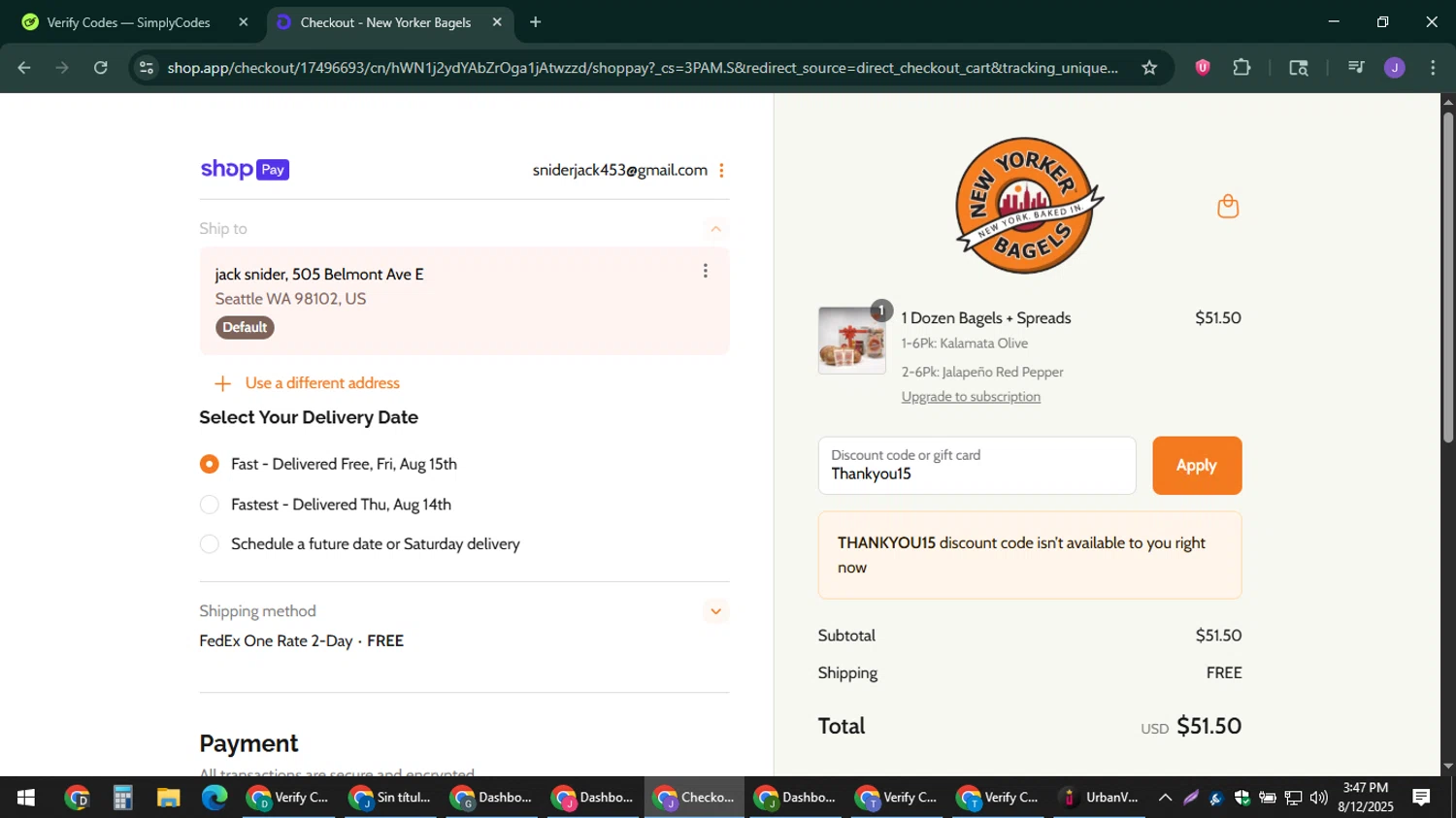This screenshot has width=1456, height=818.
Task: Open the media control icon in toolbar
Action: pos(1356,68)
